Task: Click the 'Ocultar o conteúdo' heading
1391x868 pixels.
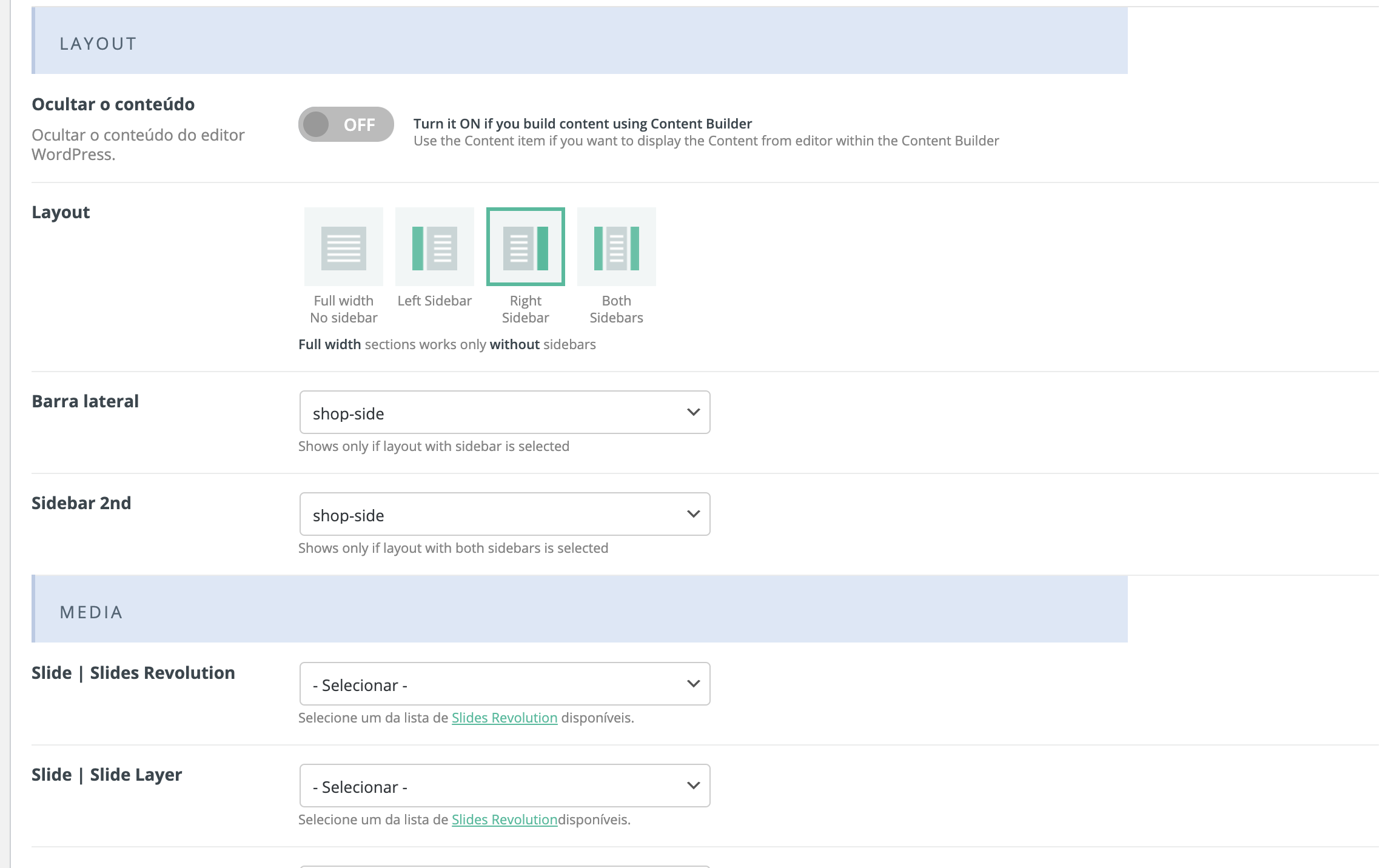Action: coord(113,104)
